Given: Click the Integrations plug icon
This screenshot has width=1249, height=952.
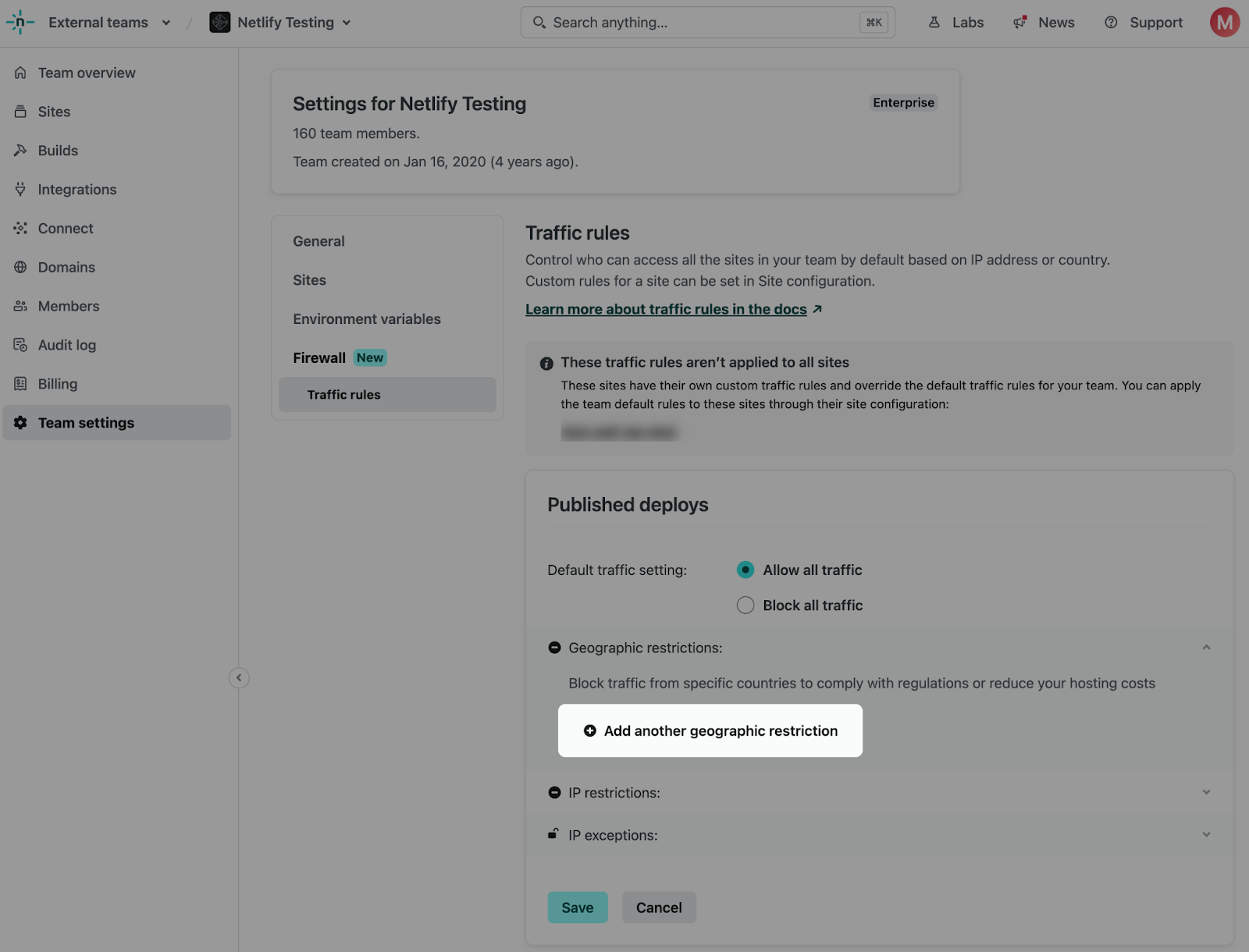Looking at the screenshot, I should [20, 190].
